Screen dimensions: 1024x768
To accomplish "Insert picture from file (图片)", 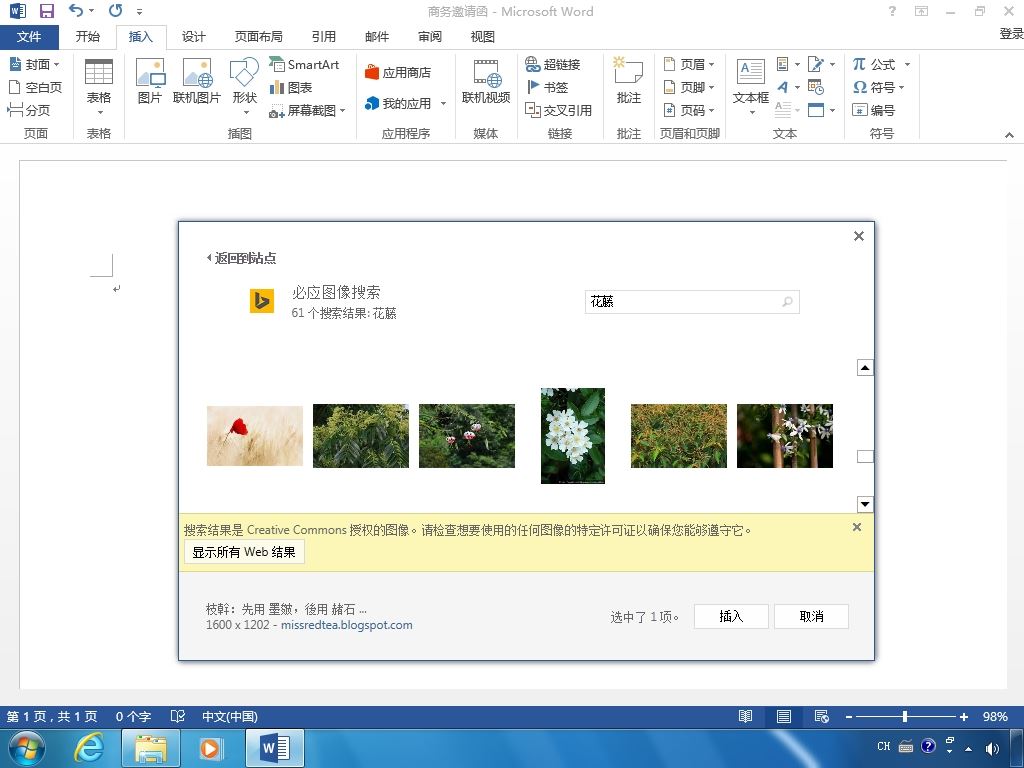I will [x=150, y=81].
